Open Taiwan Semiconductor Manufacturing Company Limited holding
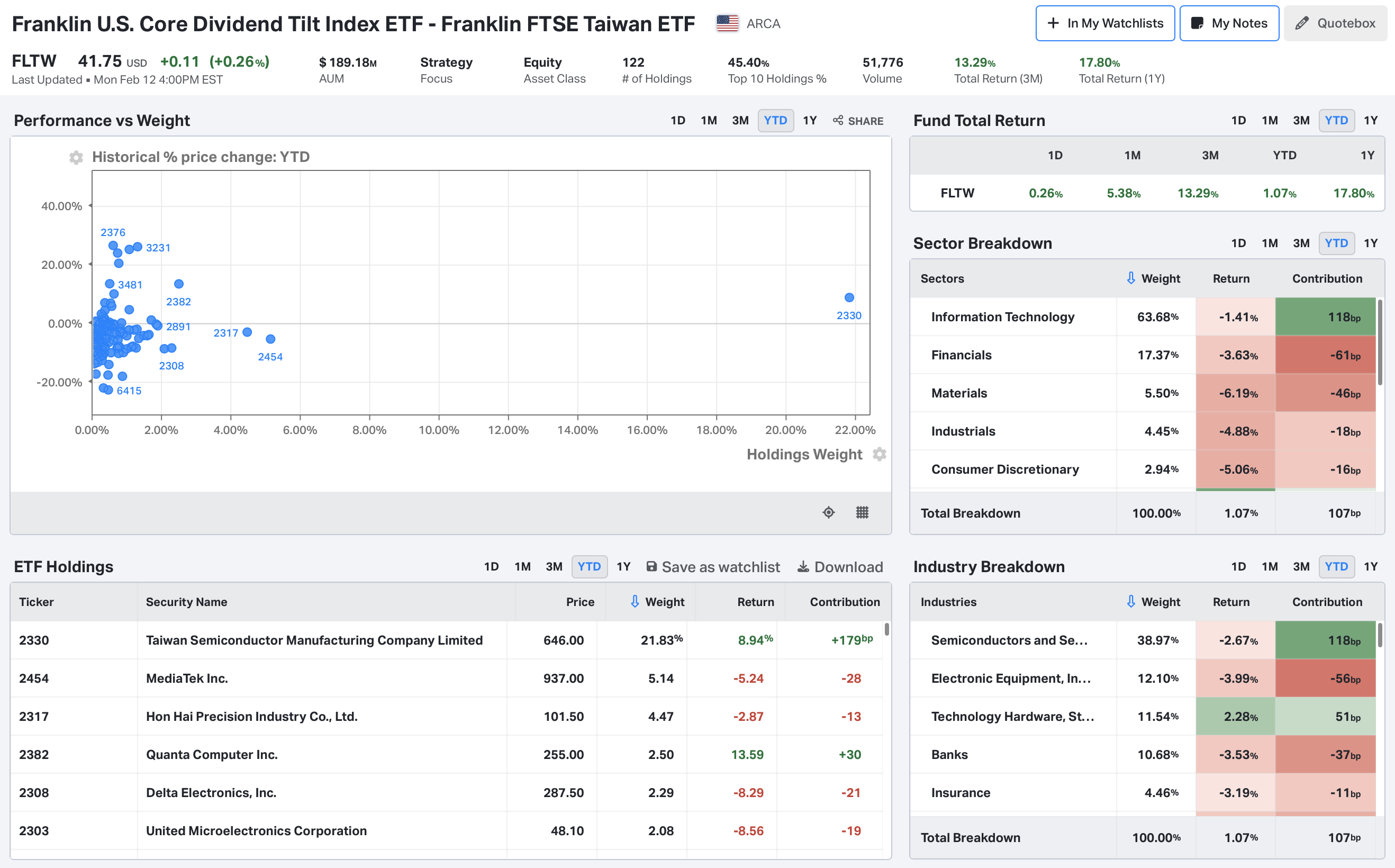 pos(314,640)
